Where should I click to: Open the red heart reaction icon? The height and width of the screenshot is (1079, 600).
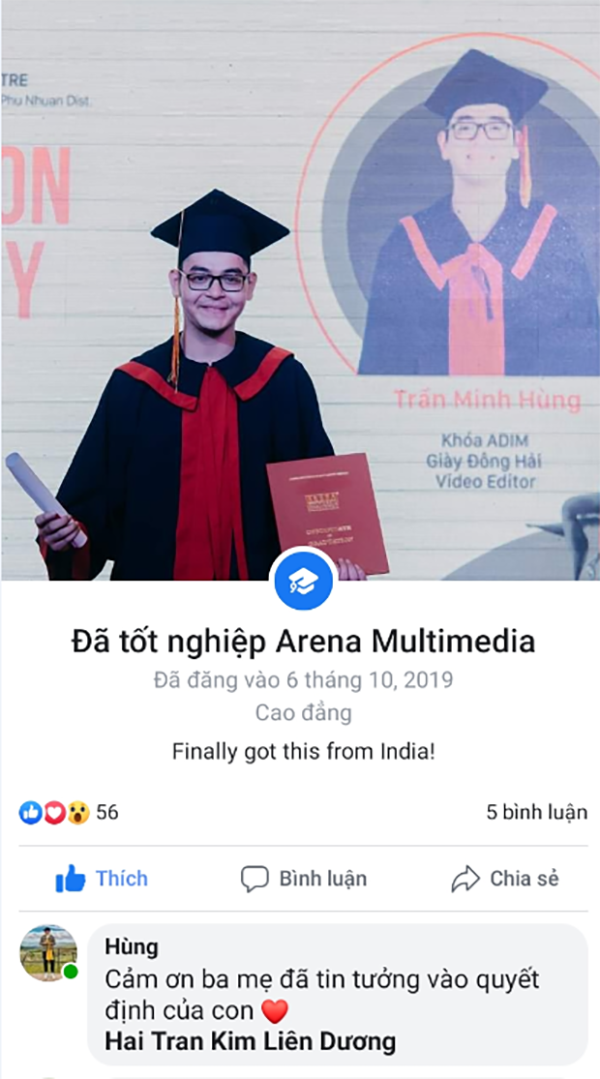coord(54,813)
